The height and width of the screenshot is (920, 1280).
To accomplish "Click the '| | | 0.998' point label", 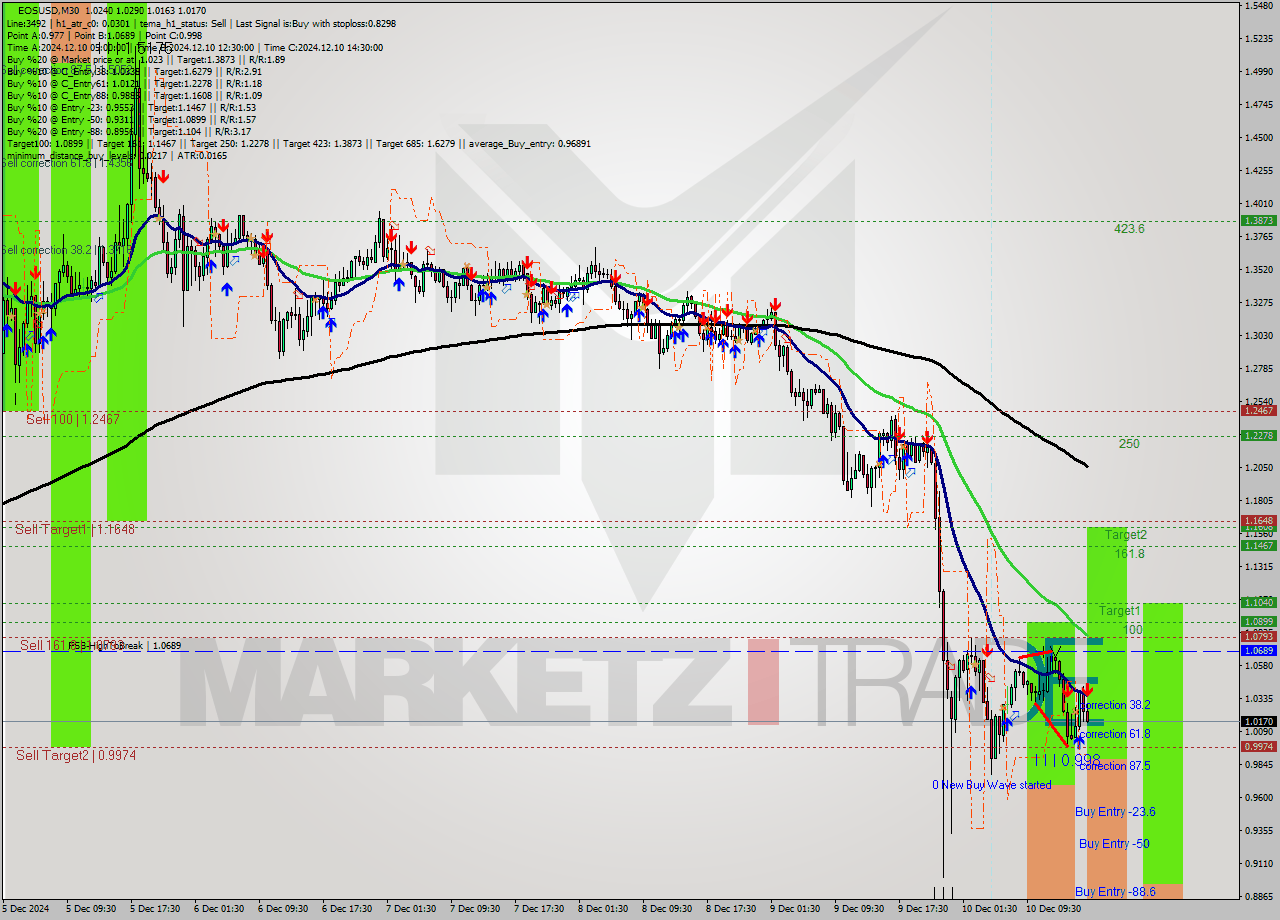I will pyautogui.click(x=1067, y=760).
